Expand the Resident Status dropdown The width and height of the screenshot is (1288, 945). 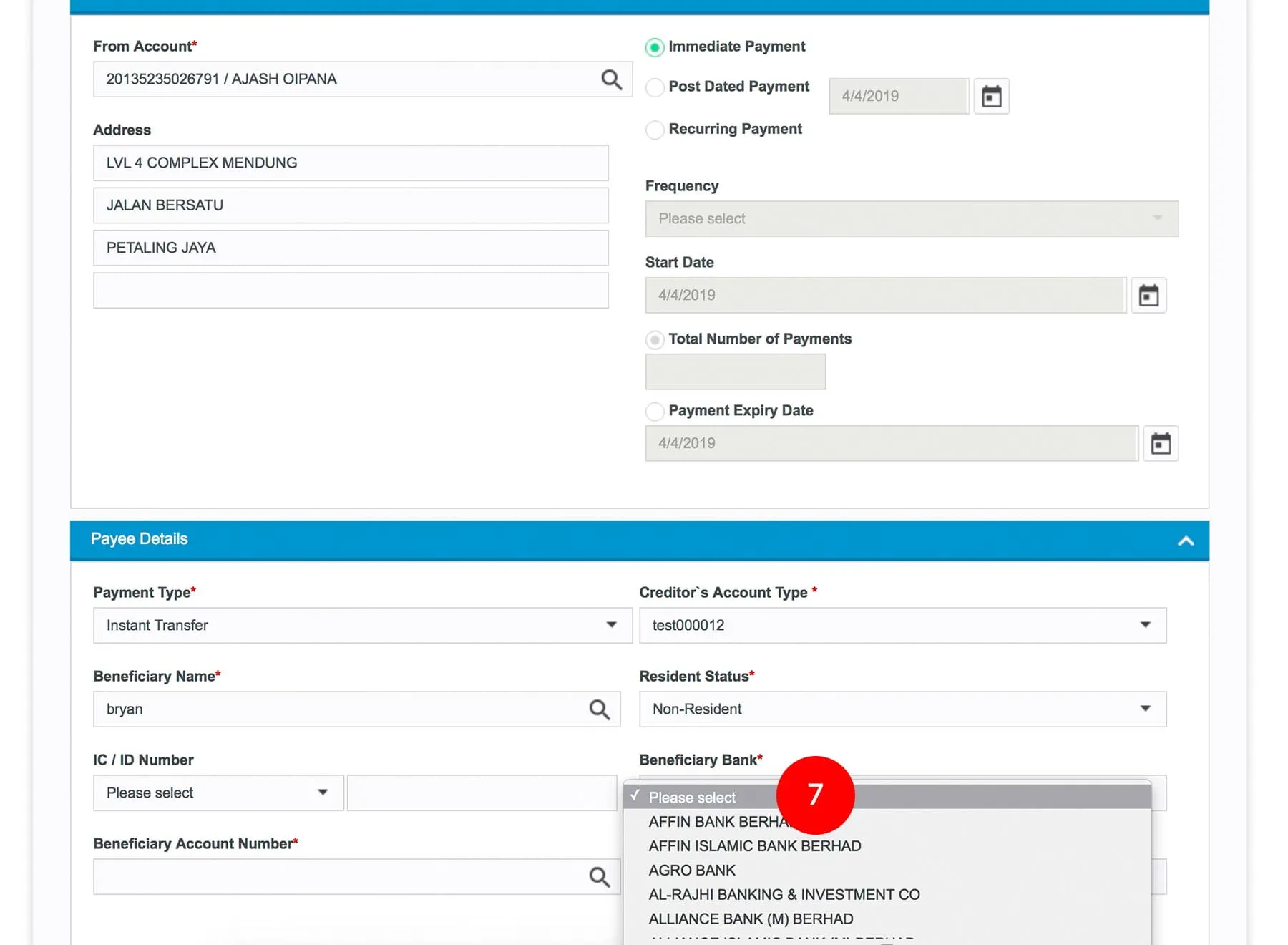tap(902, 709)
